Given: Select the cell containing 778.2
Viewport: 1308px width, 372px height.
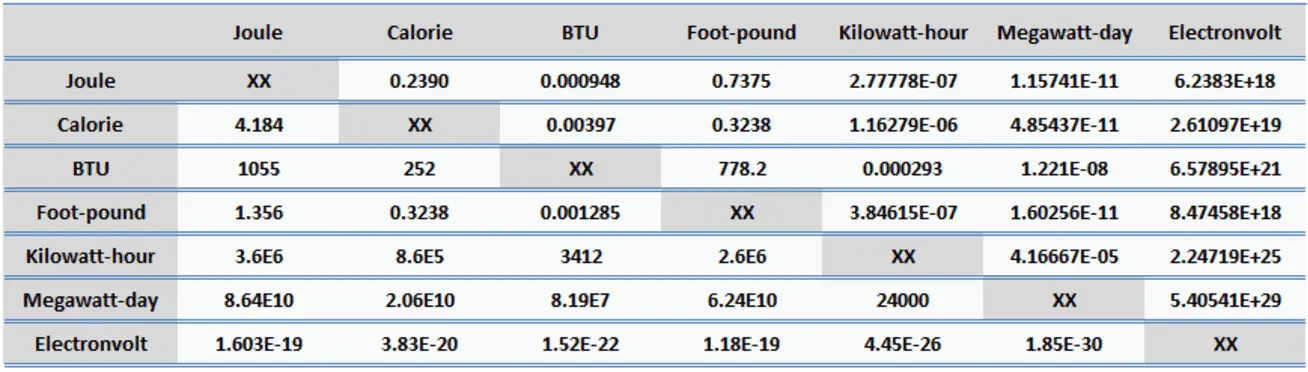Looking at the screenshot, I should click(x=741, y=169).
